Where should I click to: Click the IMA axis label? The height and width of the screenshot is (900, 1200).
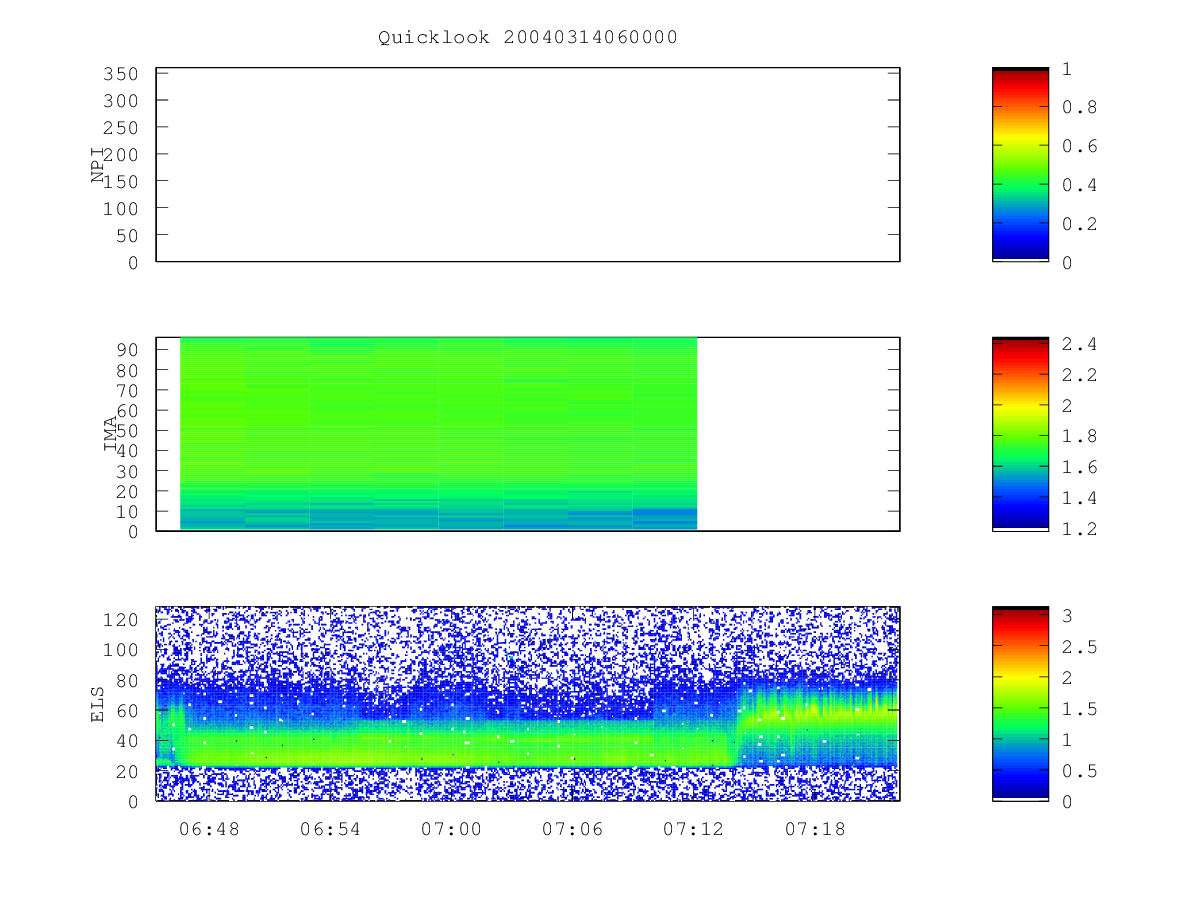(x=110, y=434)
